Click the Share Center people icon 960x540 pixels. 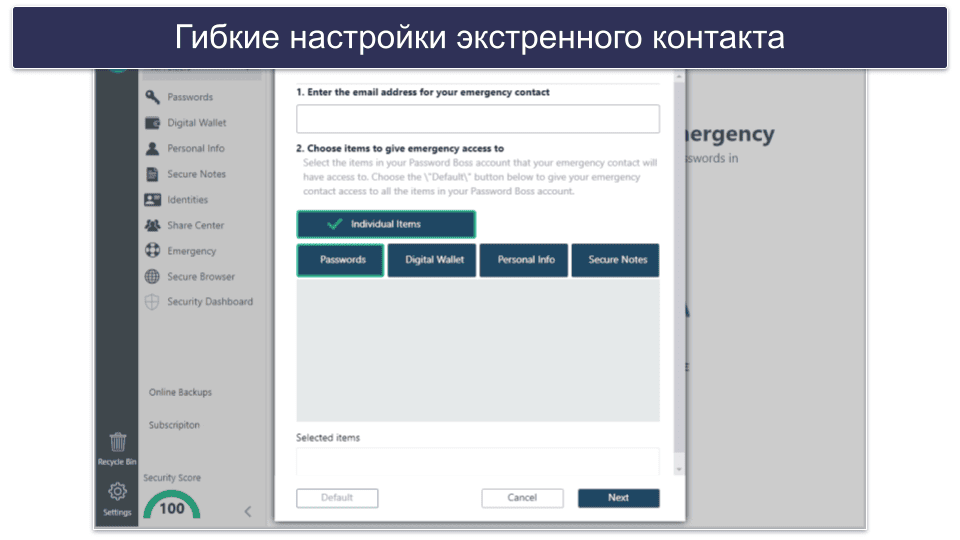coord(152,225)
